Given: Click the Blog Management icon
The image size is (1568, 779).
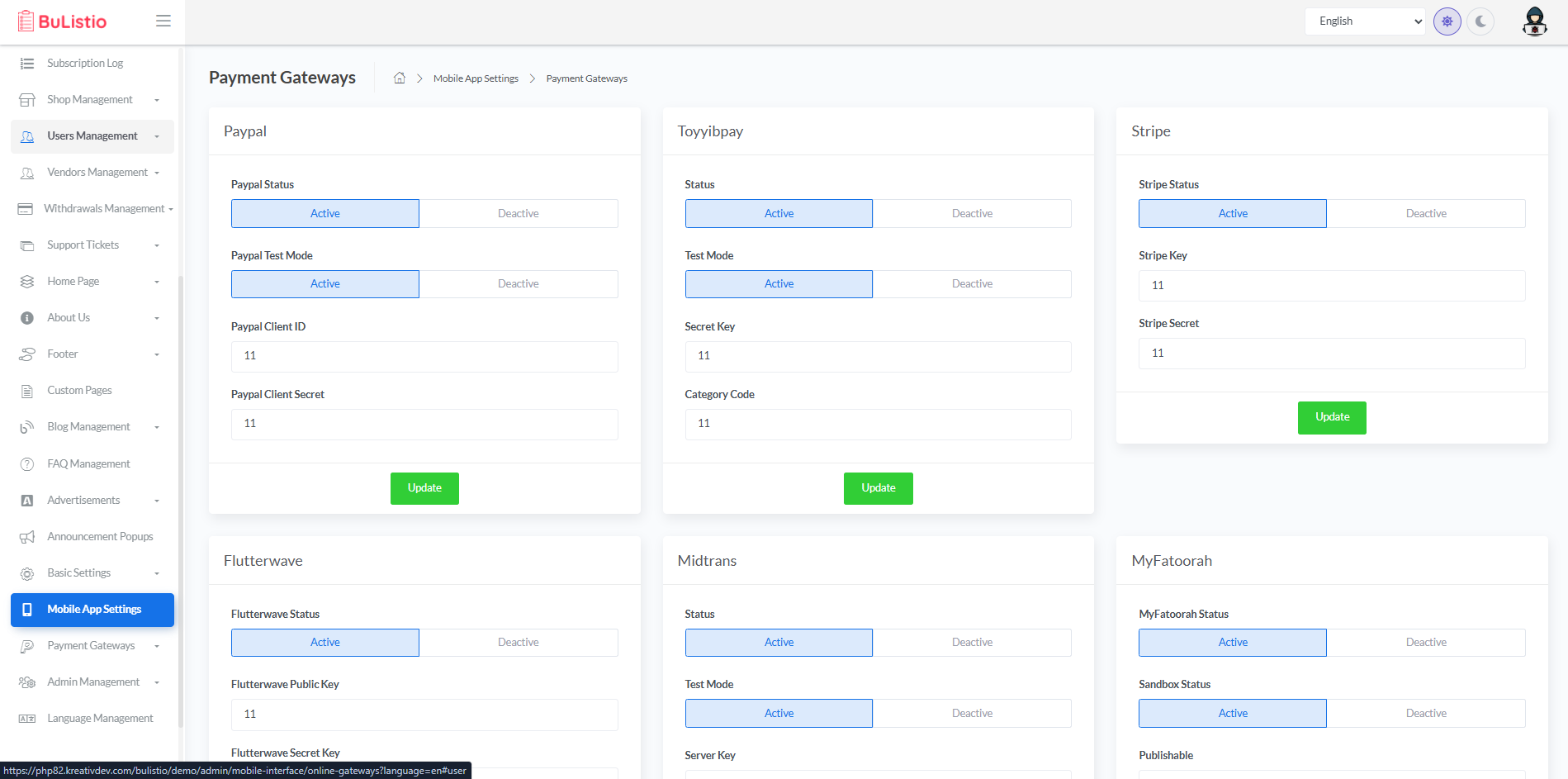Looking at the screenshot, I should pos(27,427).
